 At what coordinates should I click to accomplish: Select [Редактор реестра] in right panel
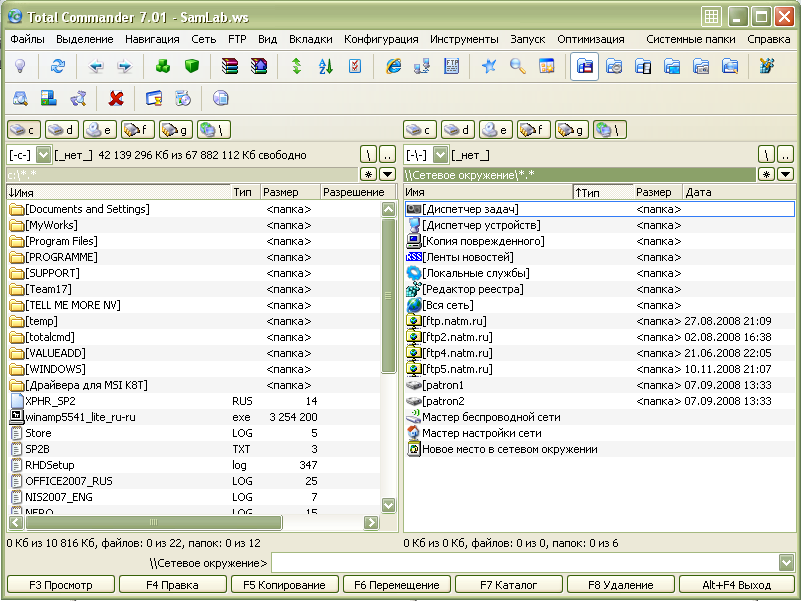click(x=600, y=289)
